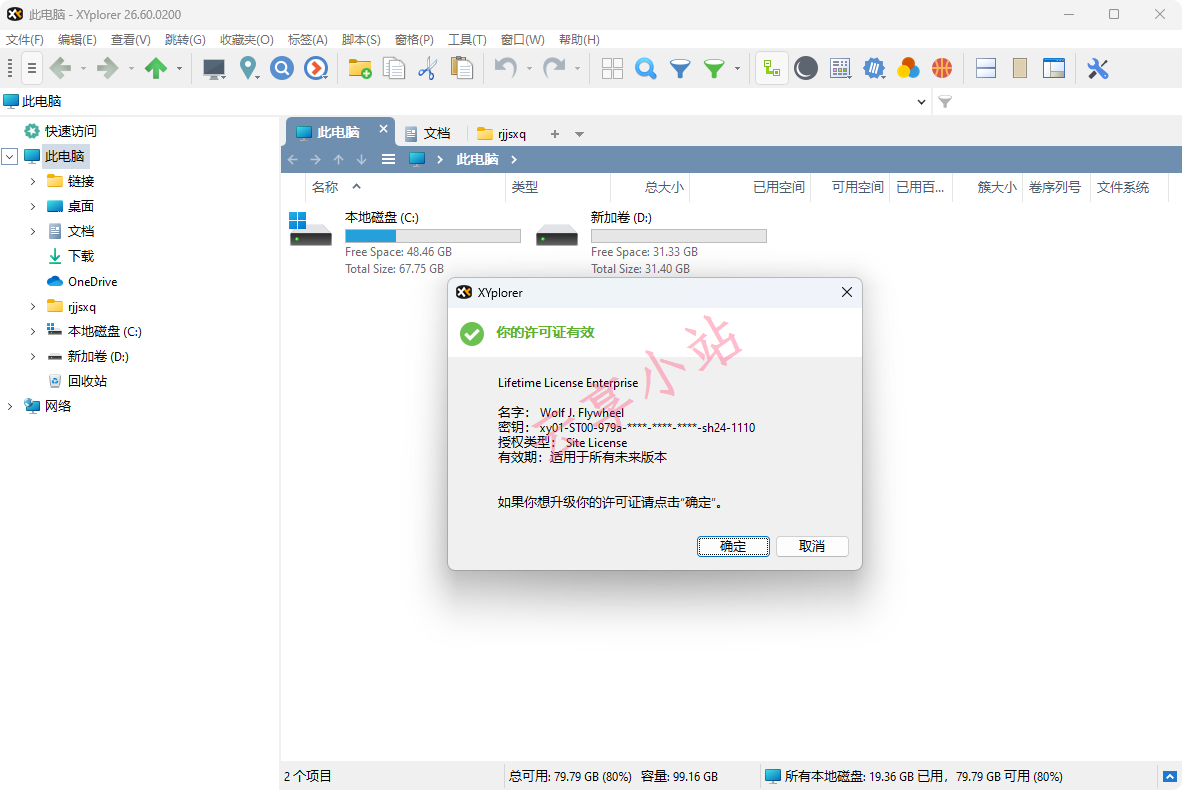Switch to the rjjsxq tab

pos(502,133)
